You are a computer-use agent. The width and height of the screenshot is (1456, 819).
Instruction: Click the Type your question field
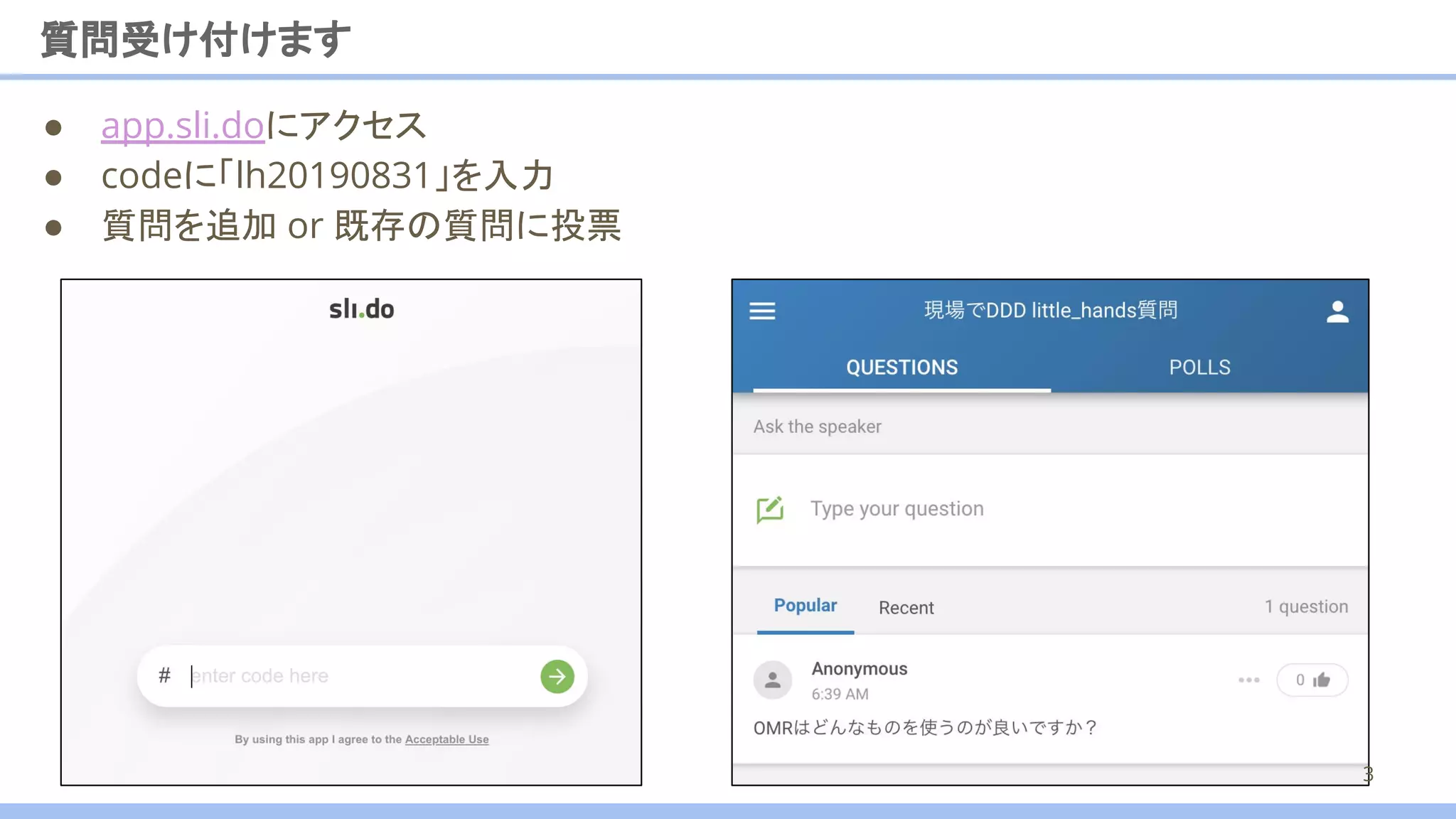point(897,509)
